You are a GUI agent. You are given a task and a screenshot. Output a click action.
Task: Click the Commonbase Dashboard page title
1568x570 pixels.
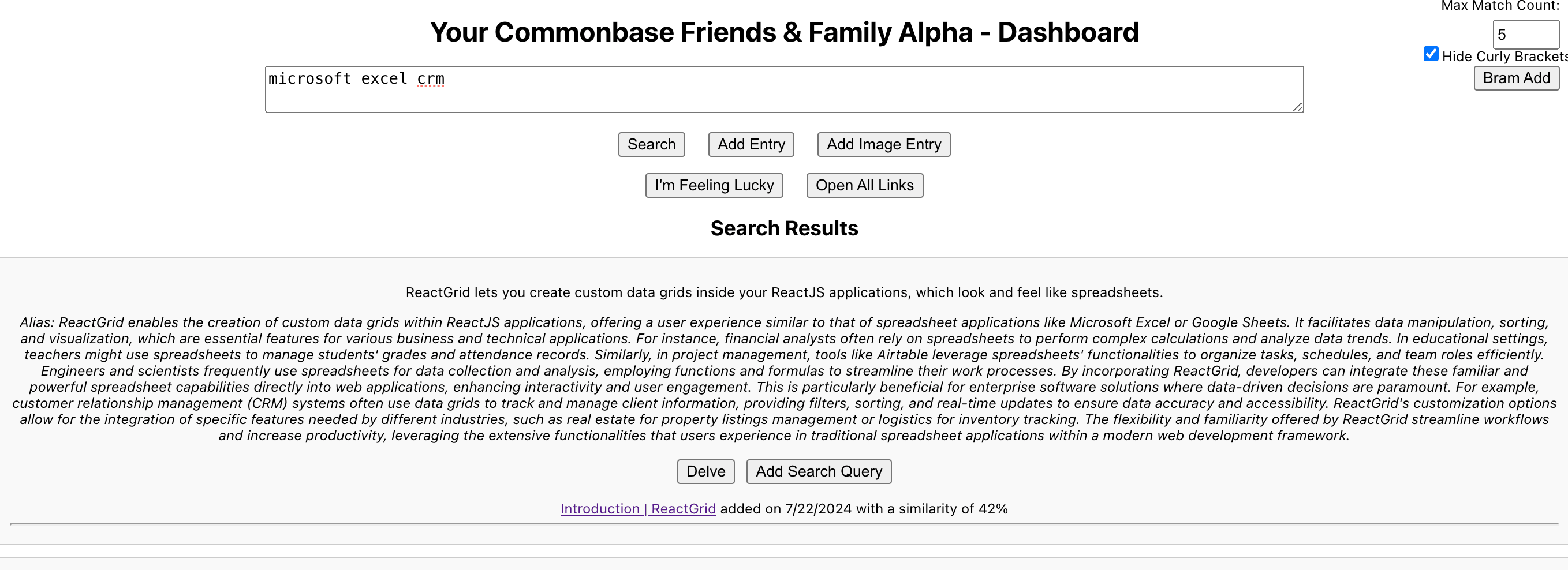[x=784, y=32]
